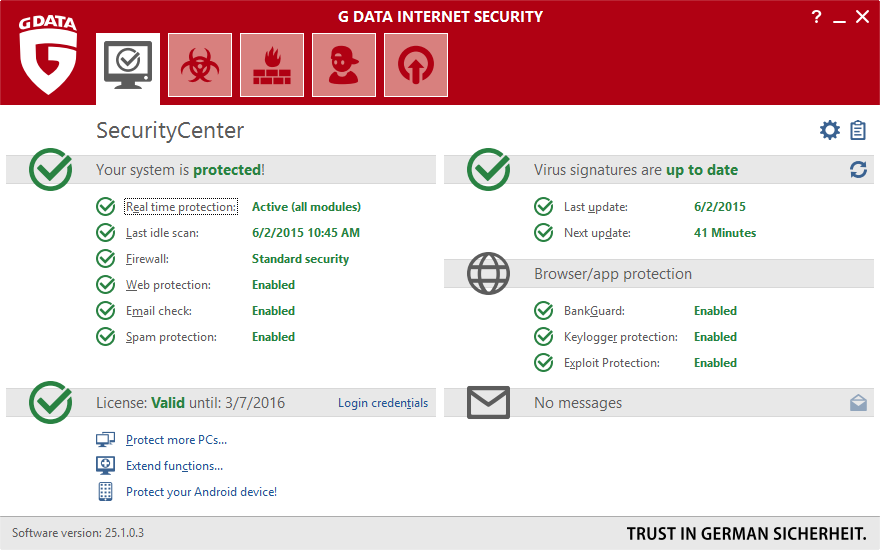The image size is (880, 550).
Task: Click the open envelope messages icon
Action: [858, 403]
